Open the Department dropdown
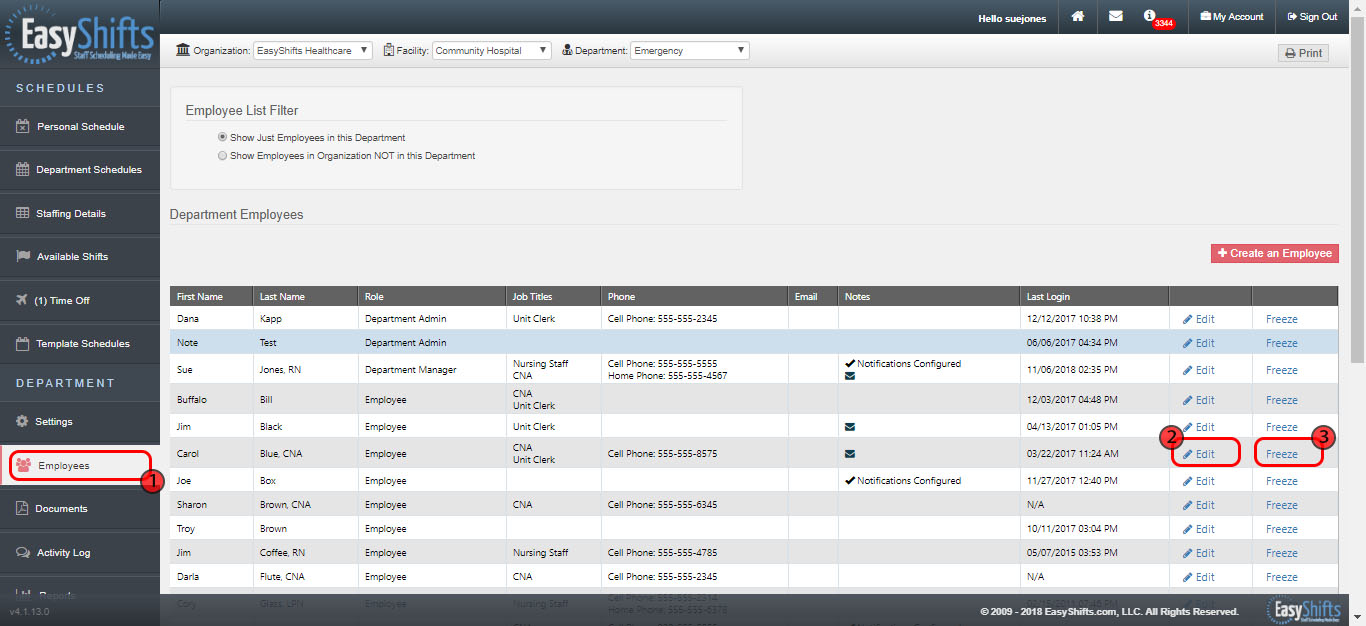The height and width of the screenshot is (626, 1366). tap(689, 50)
